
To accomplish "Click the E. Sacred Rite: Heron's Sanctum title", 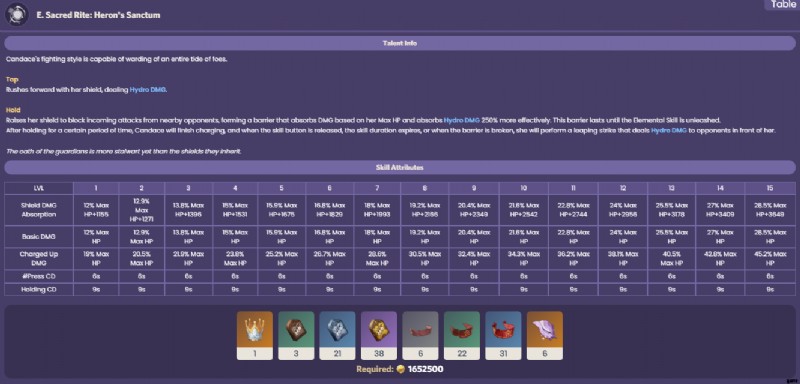I will coord(98,15).
